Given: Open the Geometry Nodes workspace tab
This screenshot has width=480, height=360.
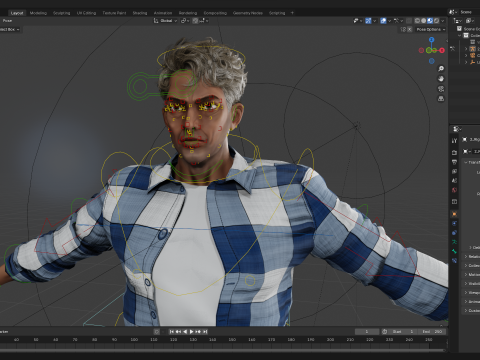Looking at the screenshot, I should 248,13.
